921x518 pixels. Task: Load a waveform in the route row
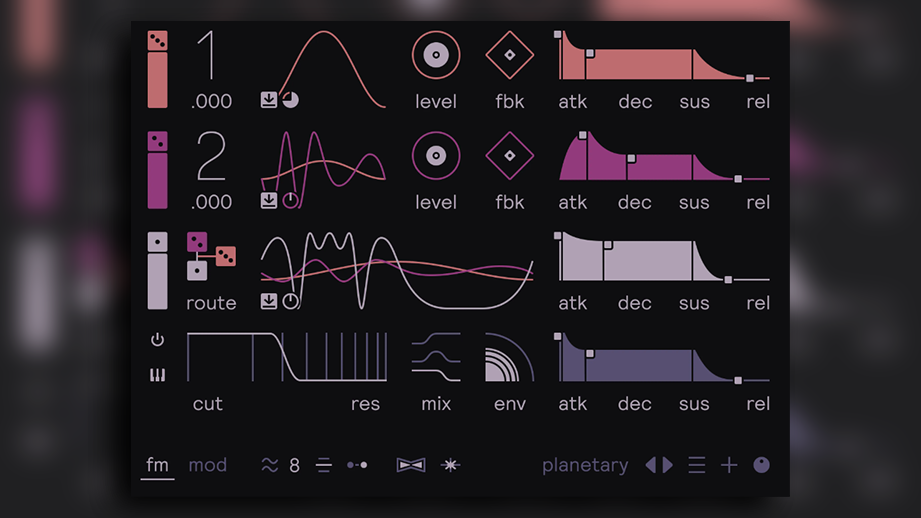click(269, 301)
